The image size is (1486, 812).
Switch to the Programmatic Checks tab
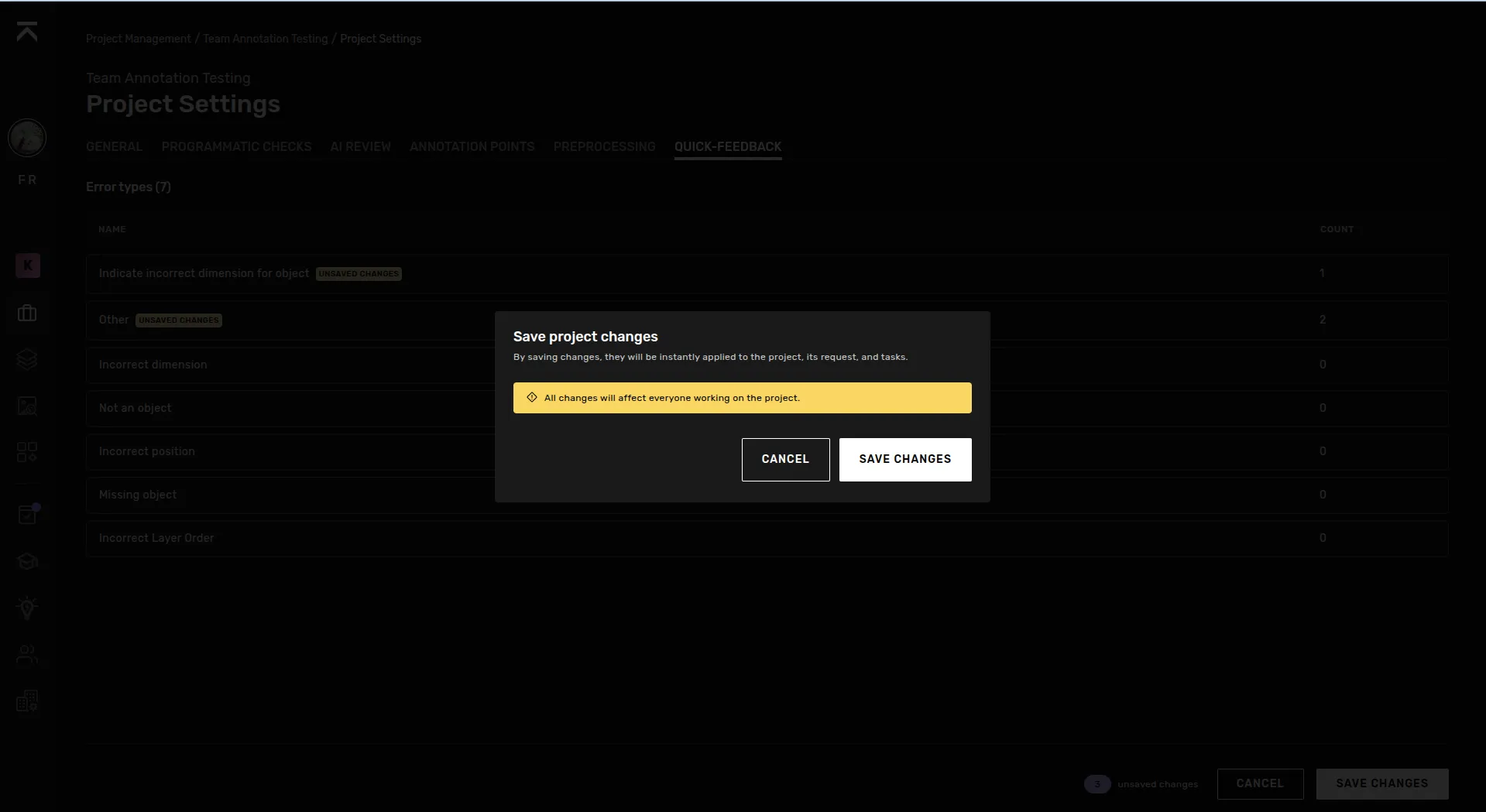237,147
